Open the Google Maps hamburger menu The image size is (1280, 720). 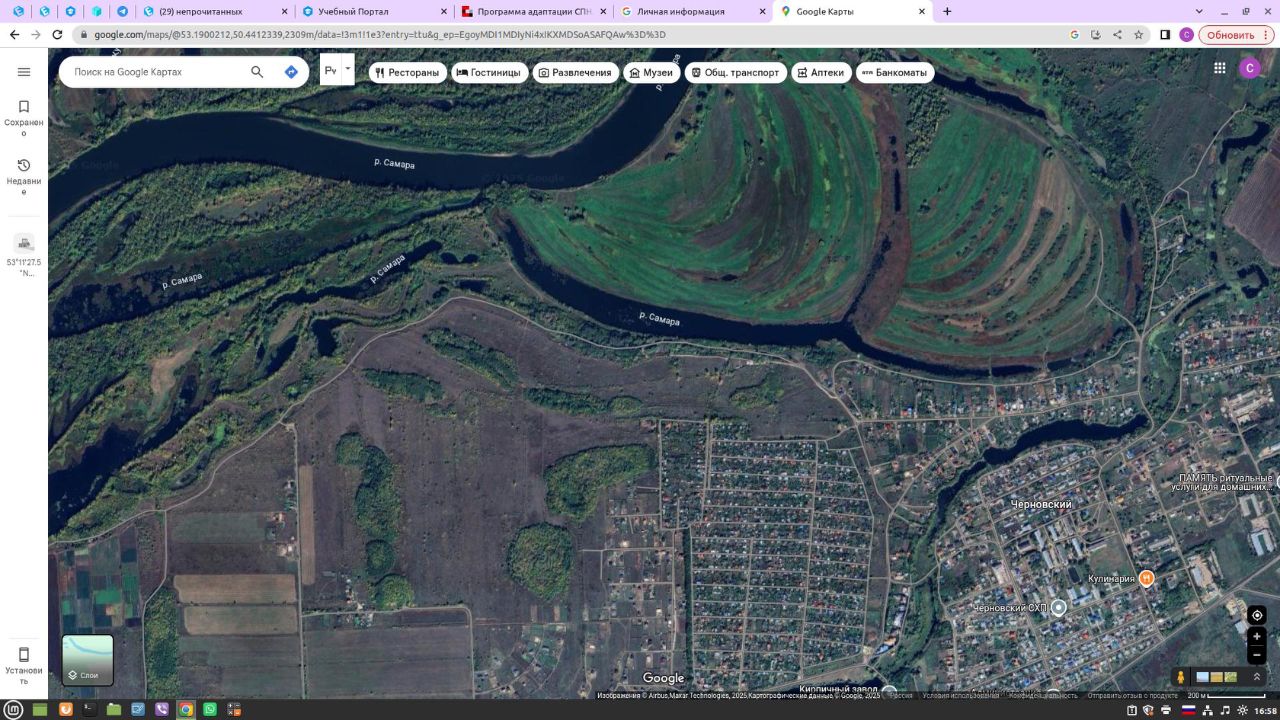pos(24,72)
